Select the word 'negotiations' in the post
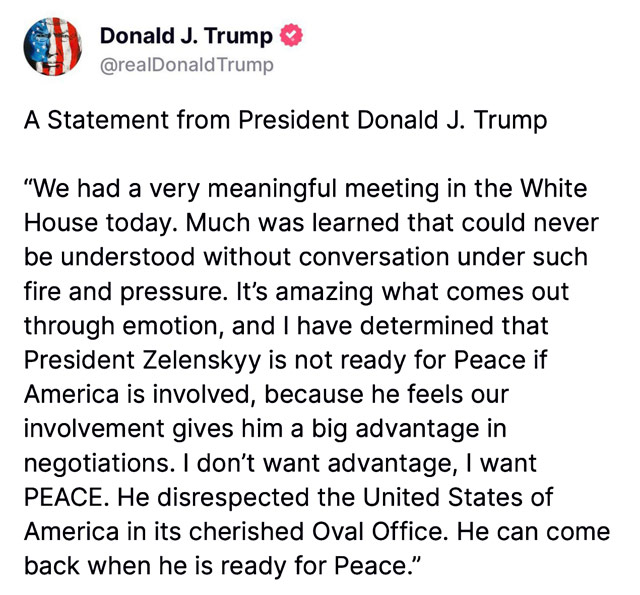The height and width of the screenshot is (595, 640). pyautogui.click(x=96, y=464)
